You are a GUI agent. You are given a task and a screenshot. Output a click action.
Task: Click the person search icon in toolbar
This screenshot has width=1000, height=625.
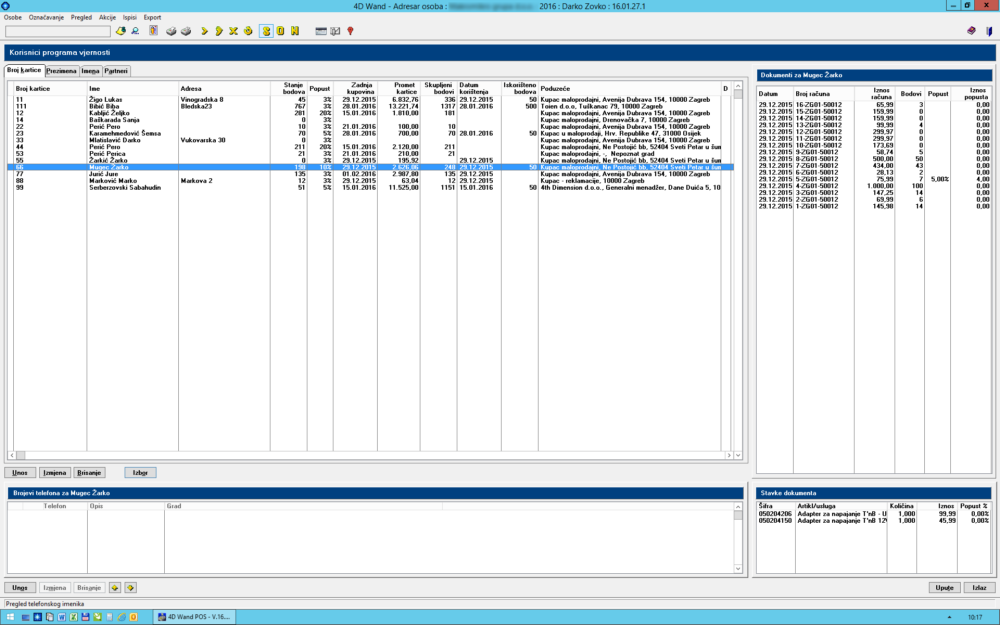[x=135, y=31]
